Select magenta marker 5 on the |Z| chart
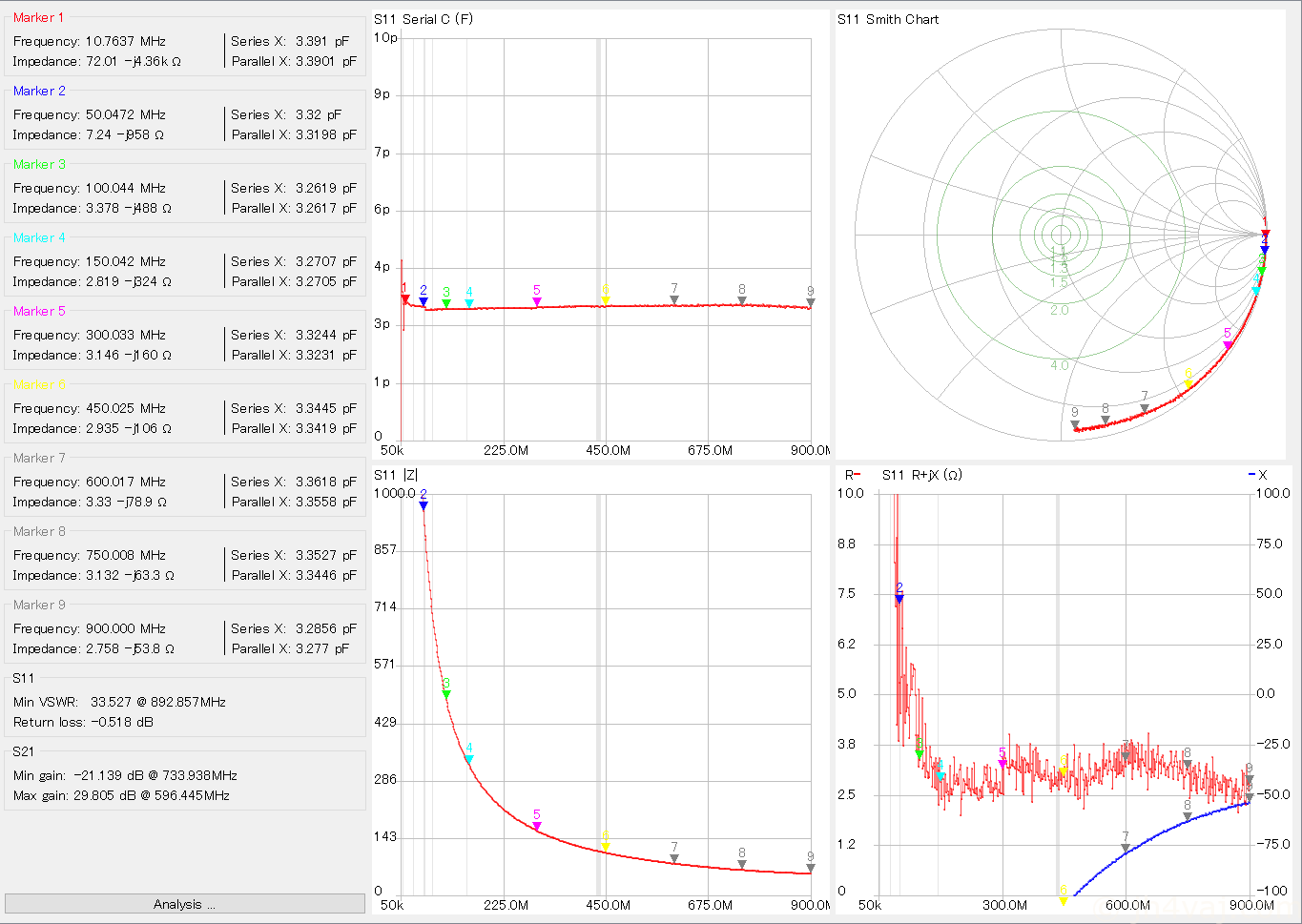Screen dimensions: 1302x924 coord(537,826)
